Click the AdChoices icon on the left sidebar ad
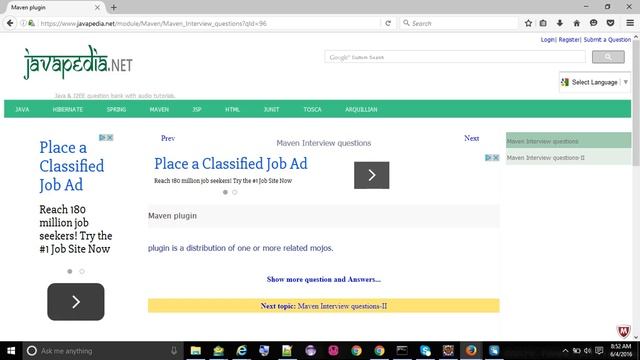The width and height of the screenshot is (640, 360). coord(102,138)
